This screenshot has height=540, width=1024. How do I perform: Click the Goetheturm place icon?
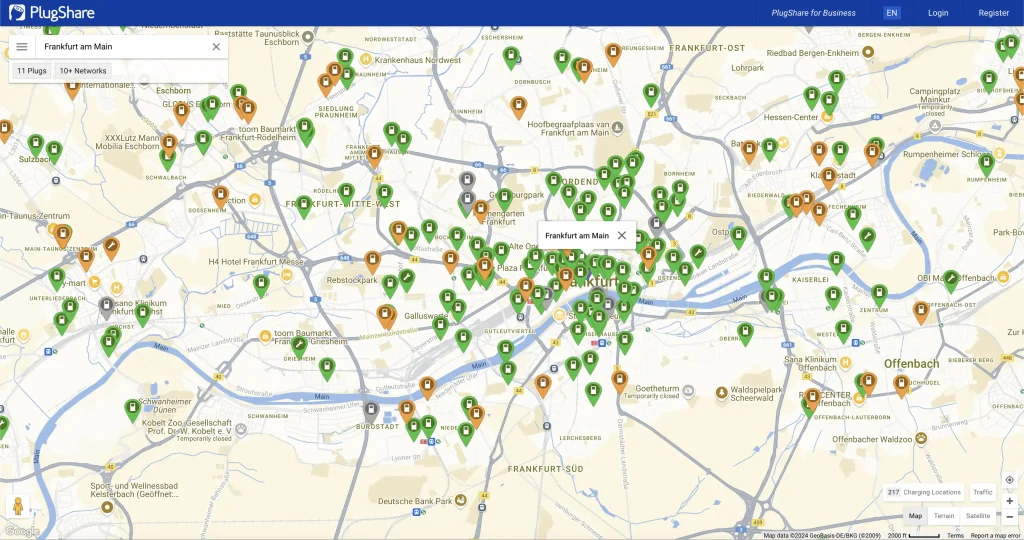click(688, 391)
